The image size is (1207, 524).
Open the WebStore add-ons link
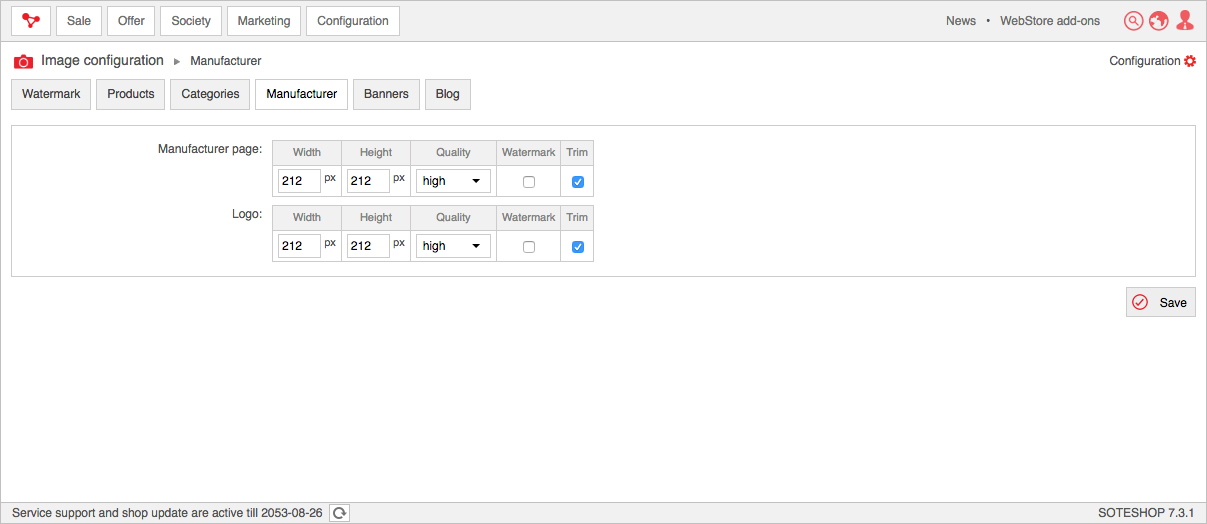point(1049,21)
